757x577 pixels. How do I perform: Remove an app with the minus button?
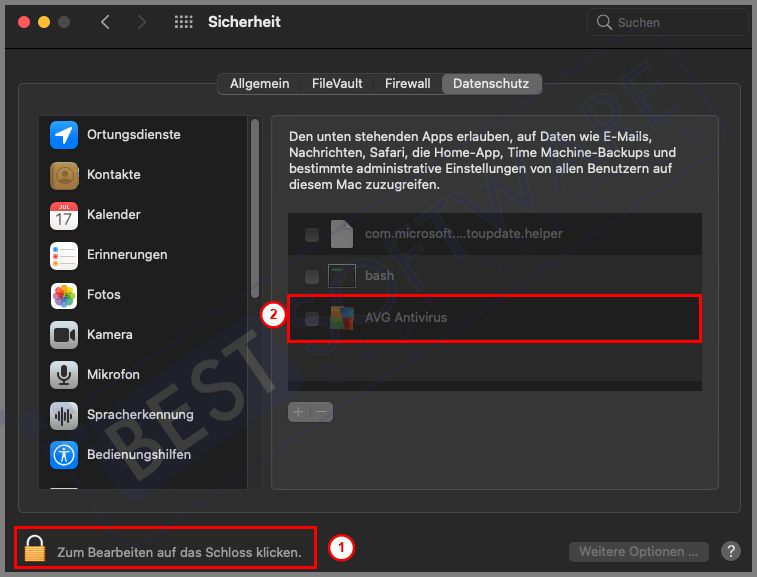click(x=322, y=412)
